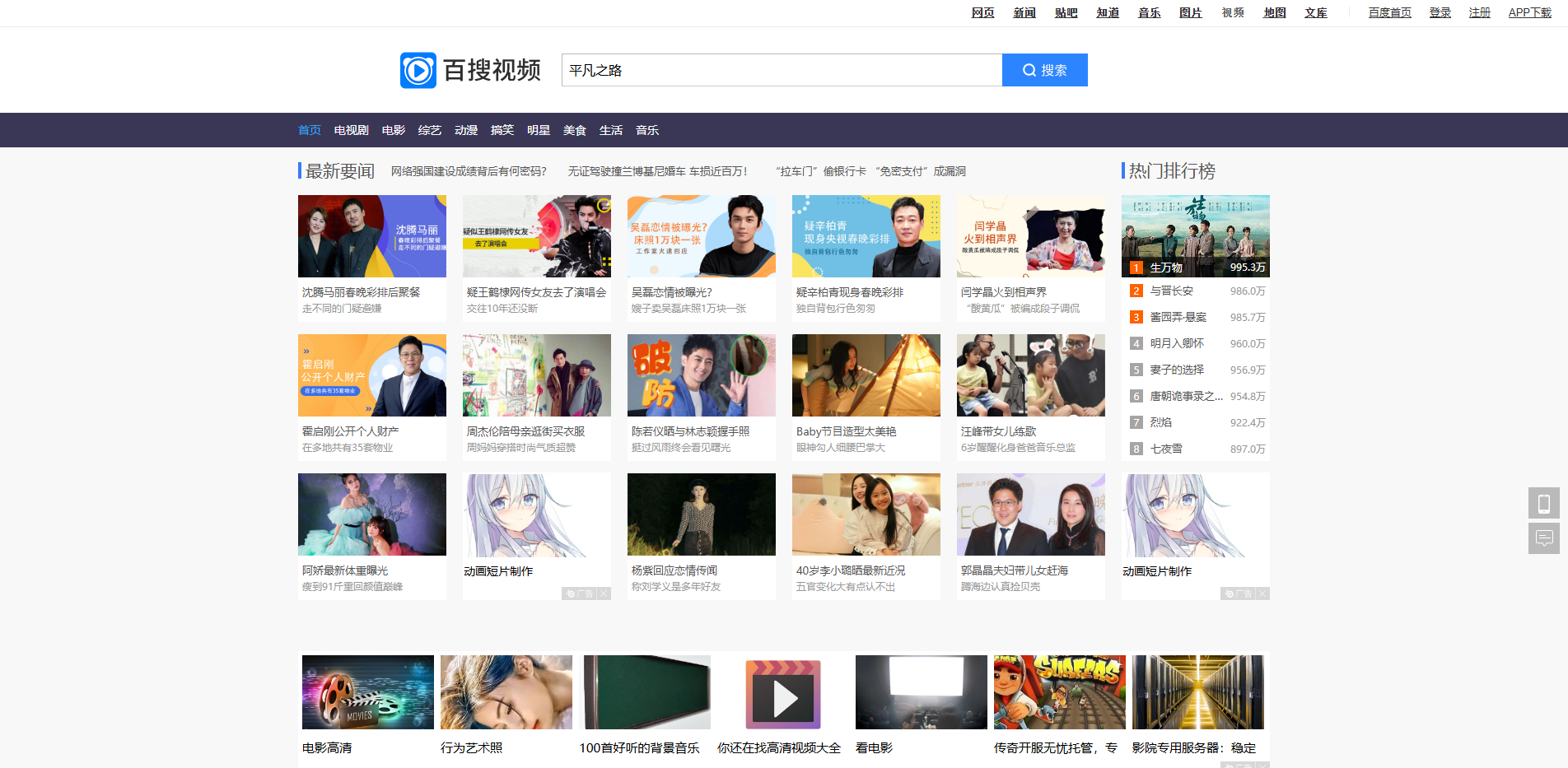The width and height of the screenshot is (1568, 768).
Task: Switch to the 综艺 tab
Action: [428, 129]
